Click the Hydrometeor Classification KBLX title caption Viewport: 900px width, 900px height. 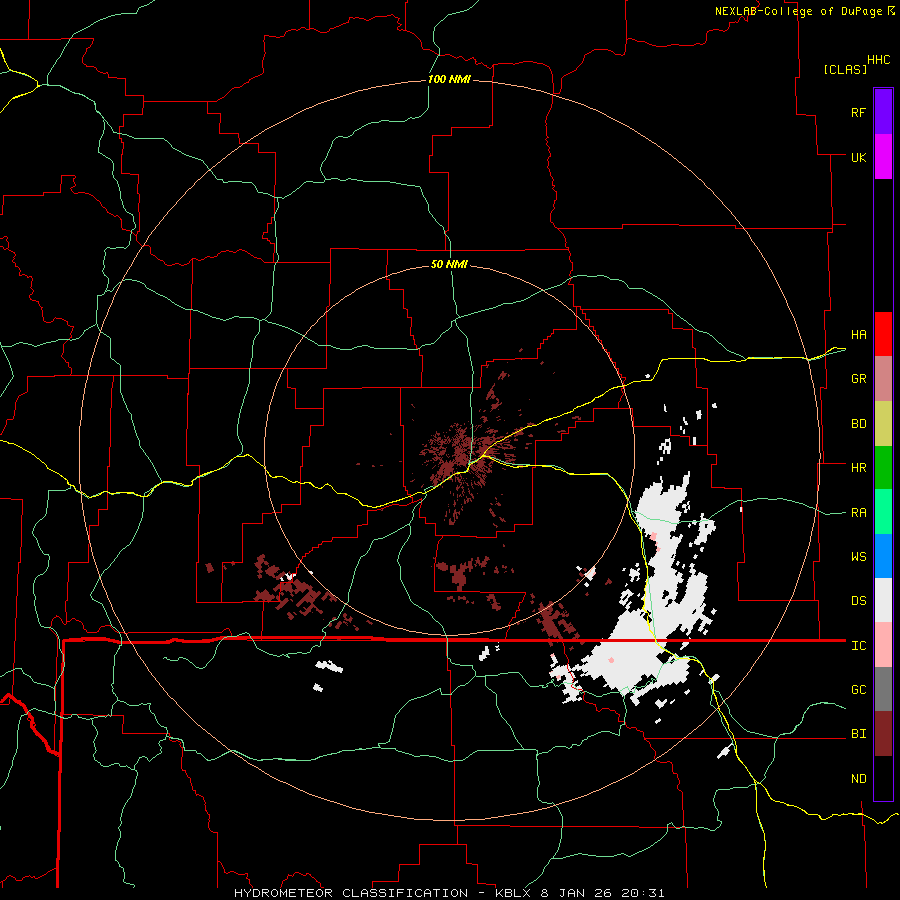tap(449, 893)
